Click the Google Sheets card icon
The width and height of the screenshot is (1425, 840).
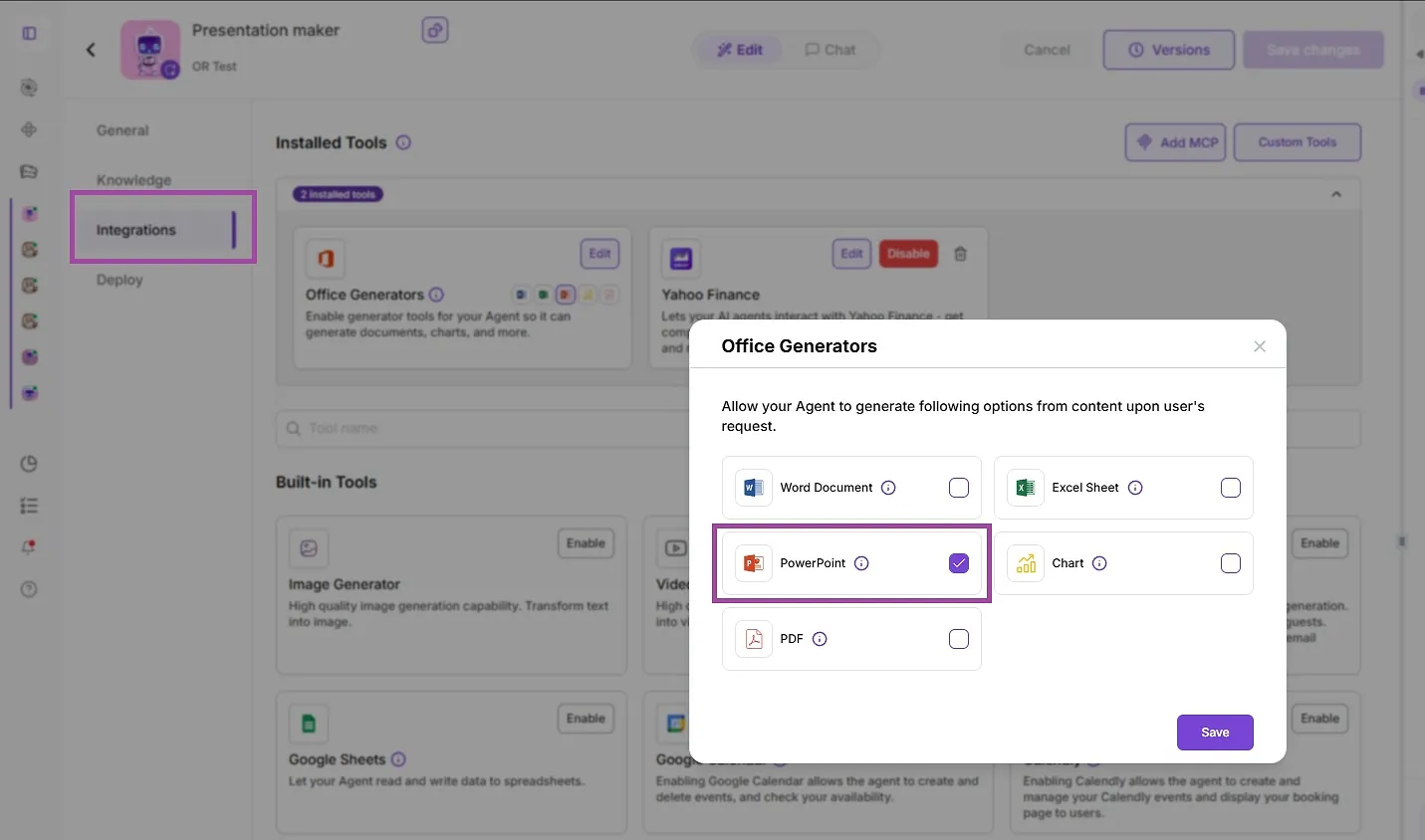[x=309, y=724]
